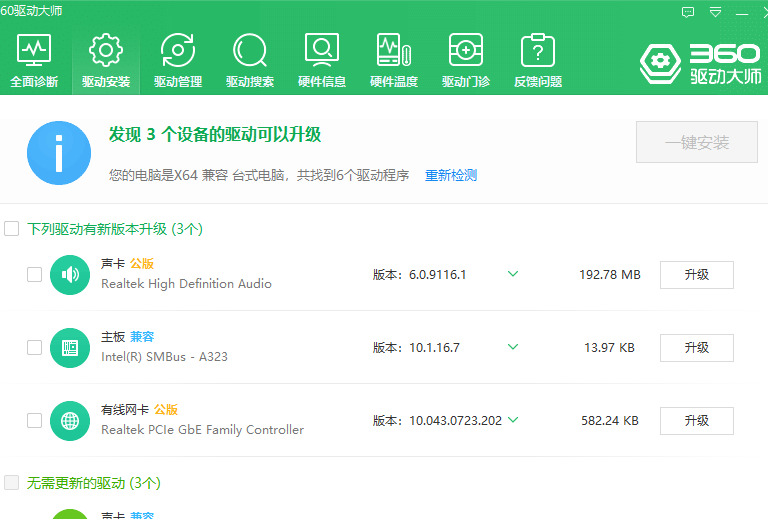This screenshot has height=531, width=768.
Task: Expand version dropdown for 10.043.0723.202
Action: [x=512, y=420]
